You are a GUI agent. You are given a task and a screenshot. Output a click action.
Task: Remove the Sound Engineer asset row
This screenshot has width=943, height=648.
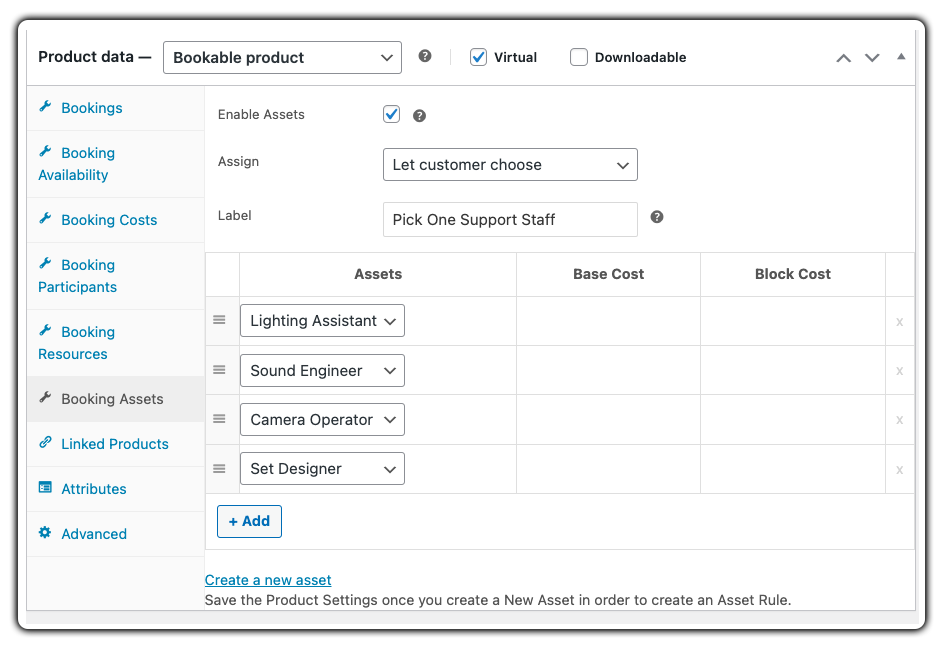click(899, 371)
